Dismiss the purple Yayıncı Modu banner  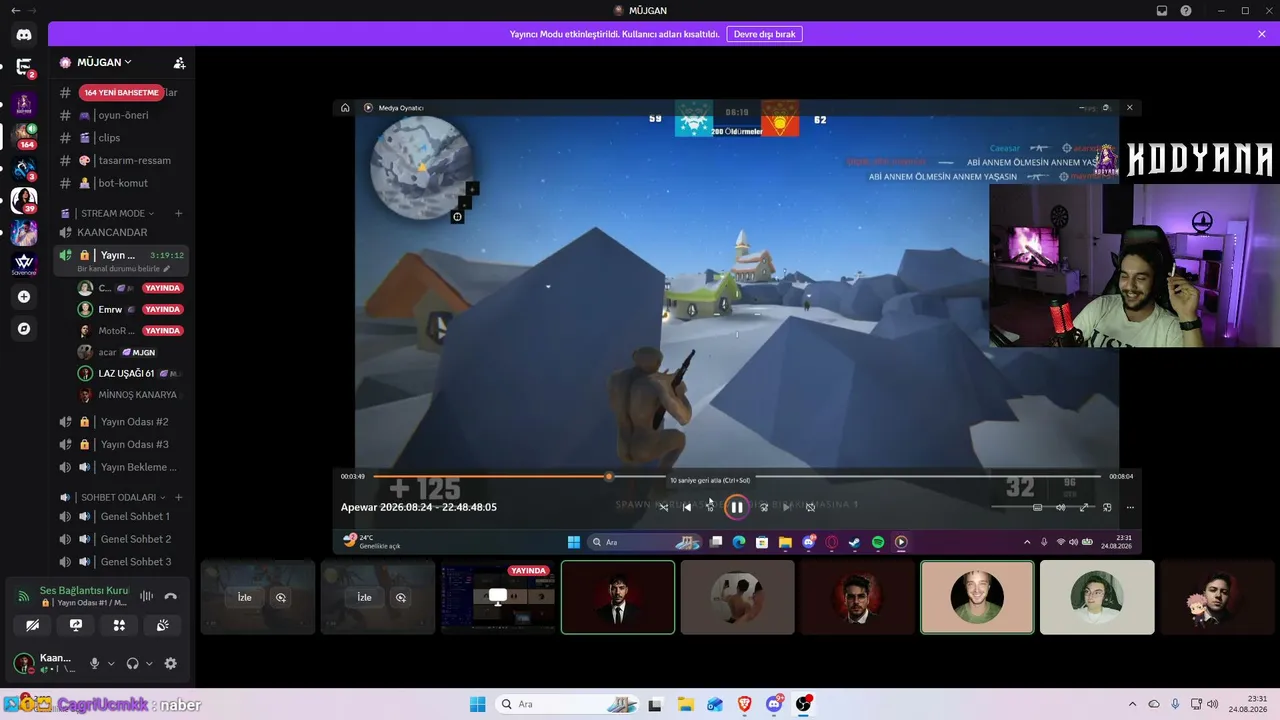[1262, 34]
